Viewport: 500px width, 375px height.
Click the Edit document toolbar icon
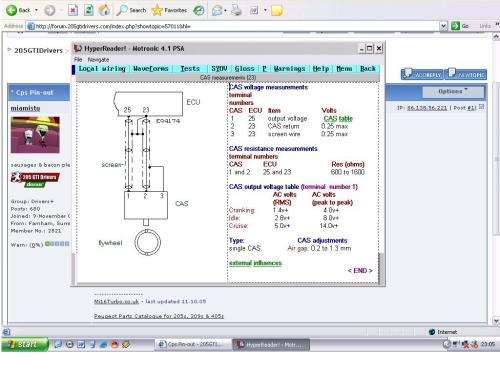[254, 10]
